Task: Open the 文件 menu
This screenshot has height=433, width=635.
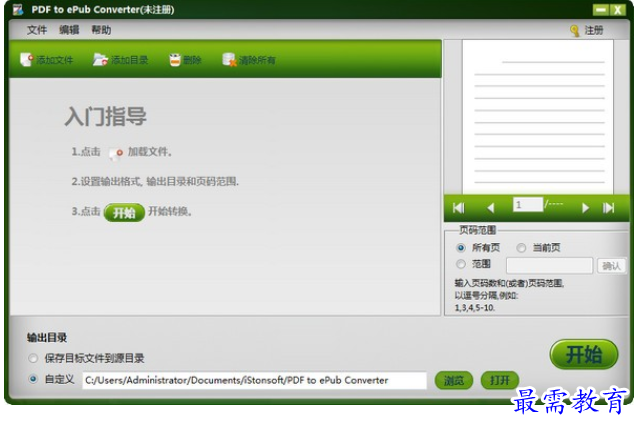Action: [x=37, y=30]
